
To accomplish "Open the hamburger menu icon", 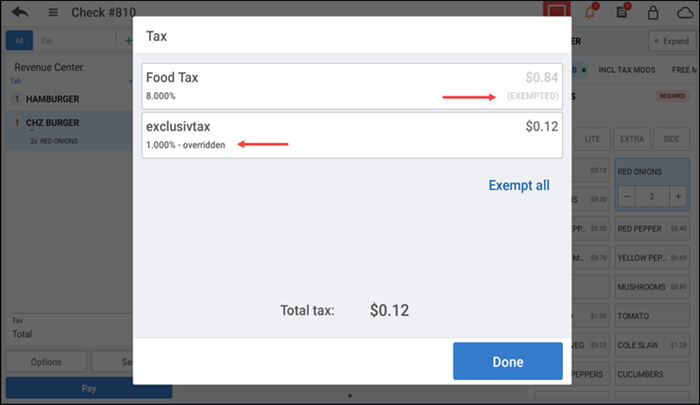I will click(x=52, y=13).
